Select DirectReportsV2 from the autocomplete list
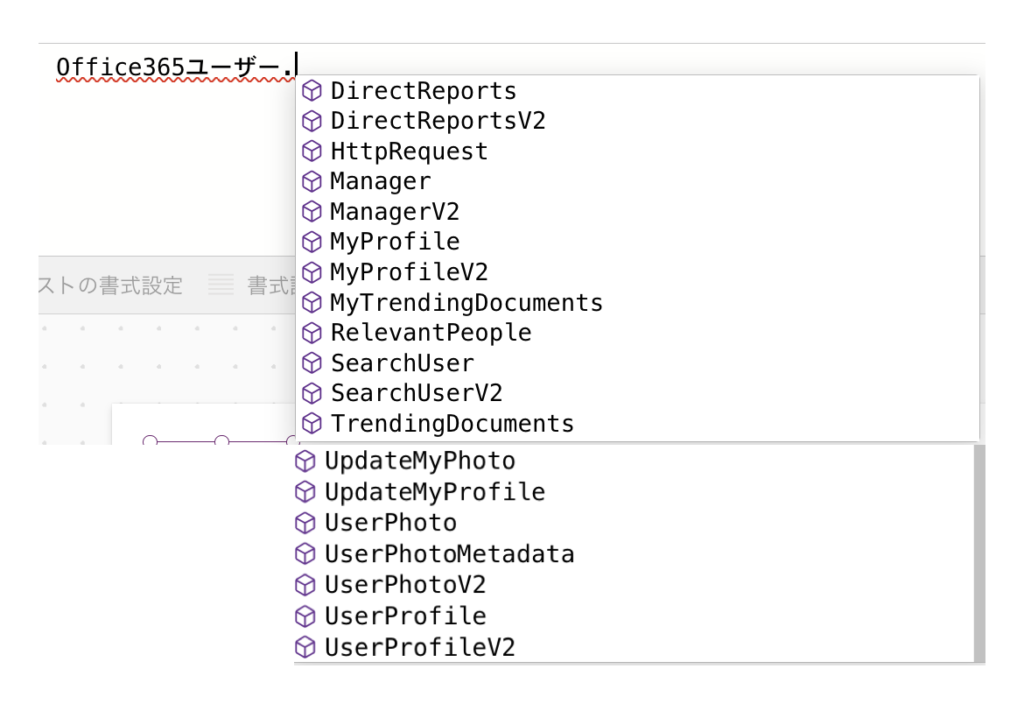The image size is (1024, 704). coord(438,121)
